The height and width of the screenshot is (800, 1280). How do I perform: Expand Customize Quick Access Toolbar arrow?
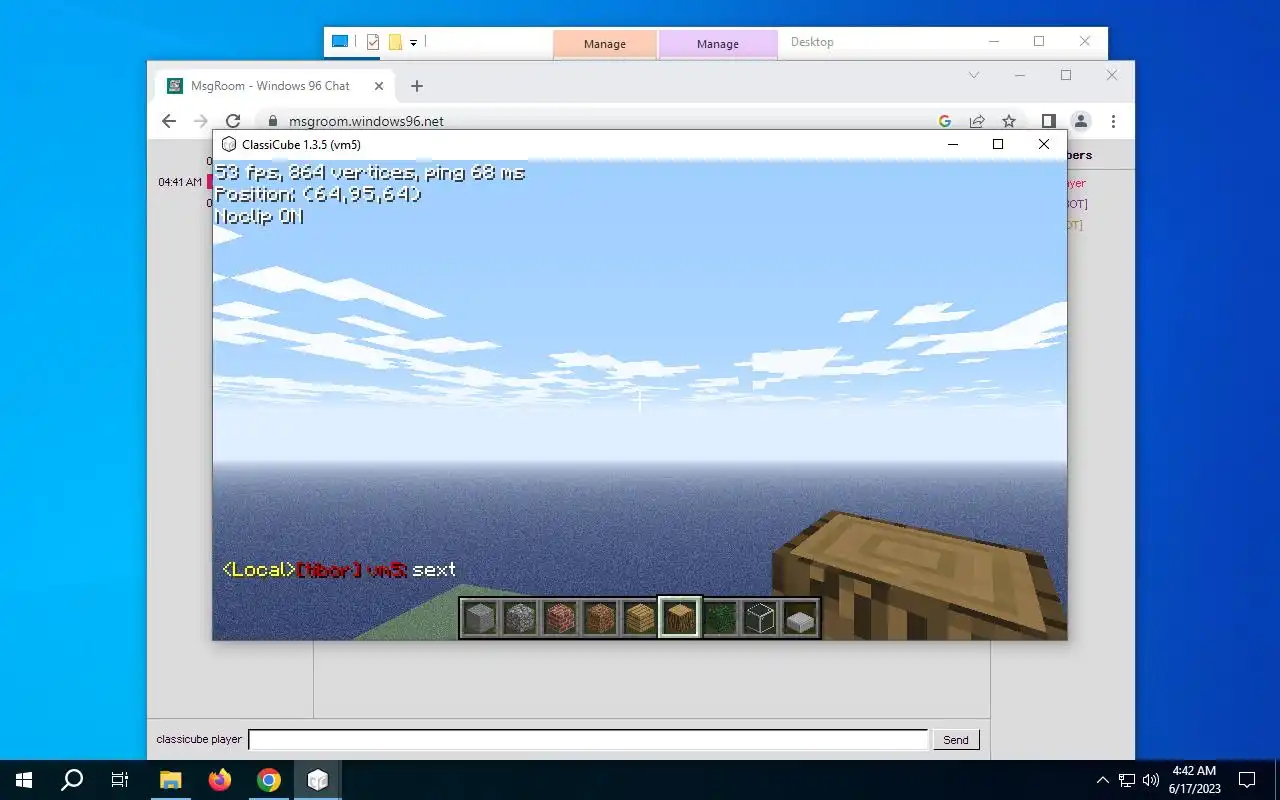click(414, 42)
